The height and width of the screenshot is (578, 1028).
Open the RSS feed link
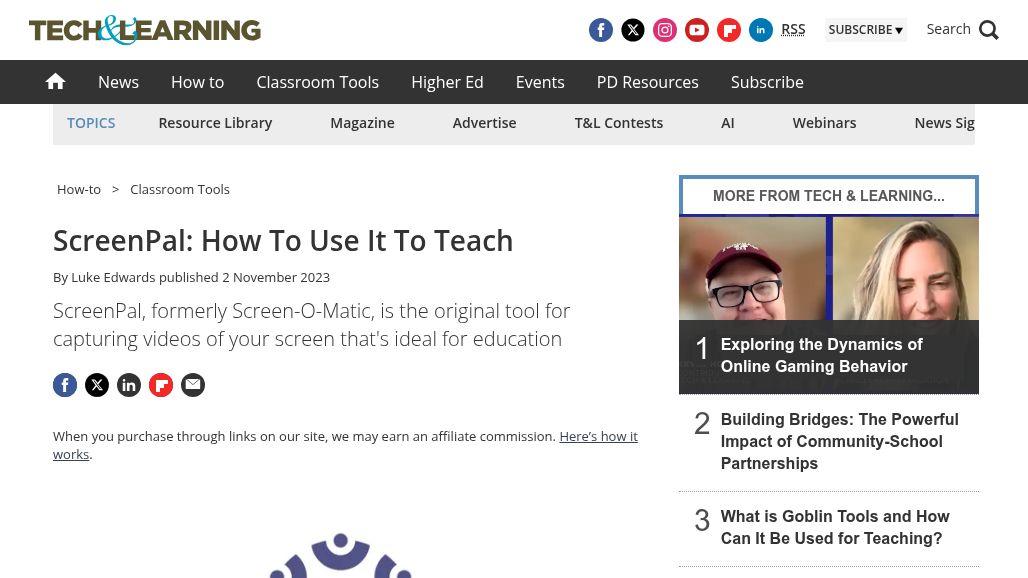click(x=793, y=29)
